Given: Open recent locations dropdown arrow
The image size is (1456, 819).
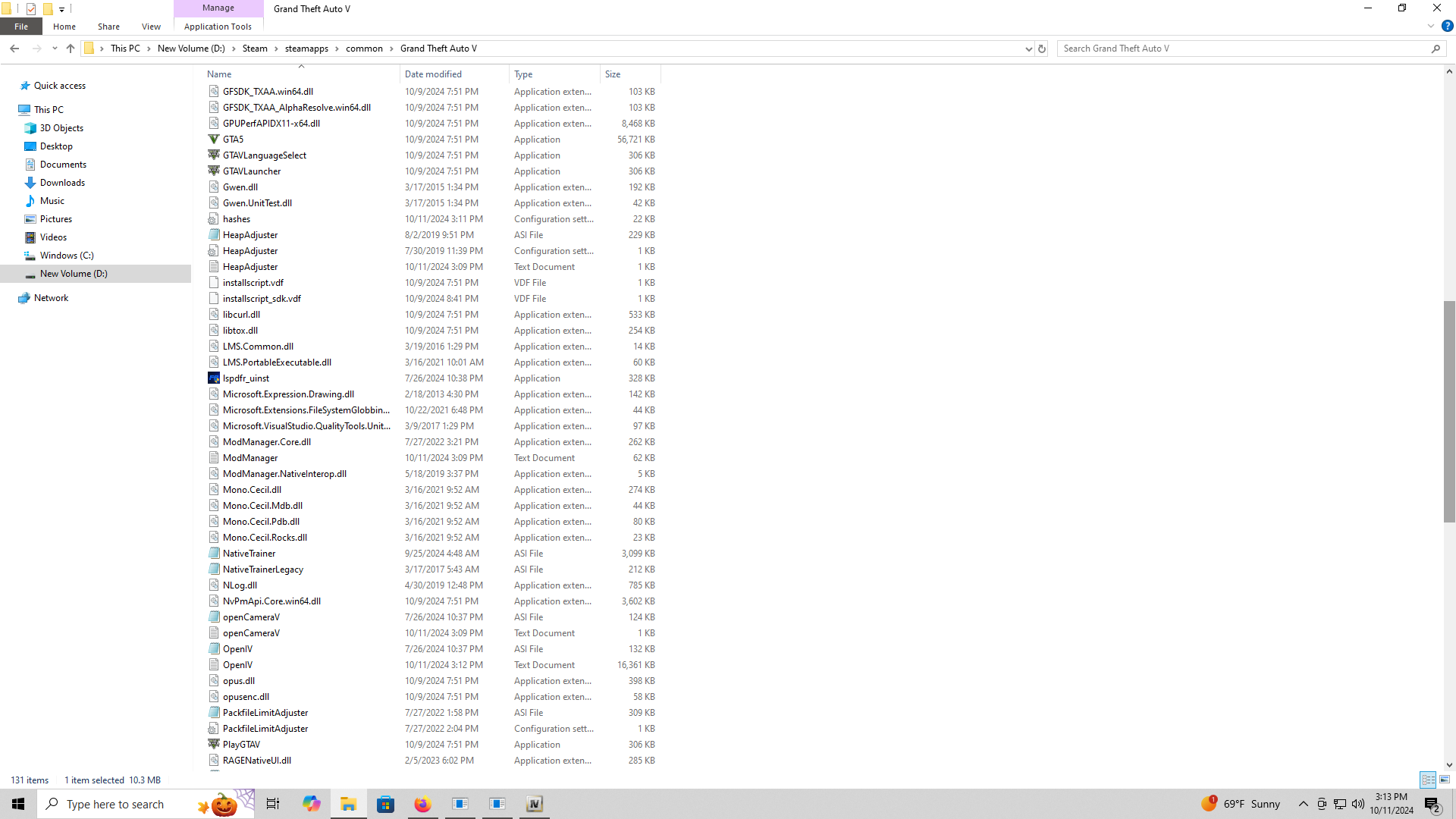Looking at the screenshot, I should [x=55, y=49].
